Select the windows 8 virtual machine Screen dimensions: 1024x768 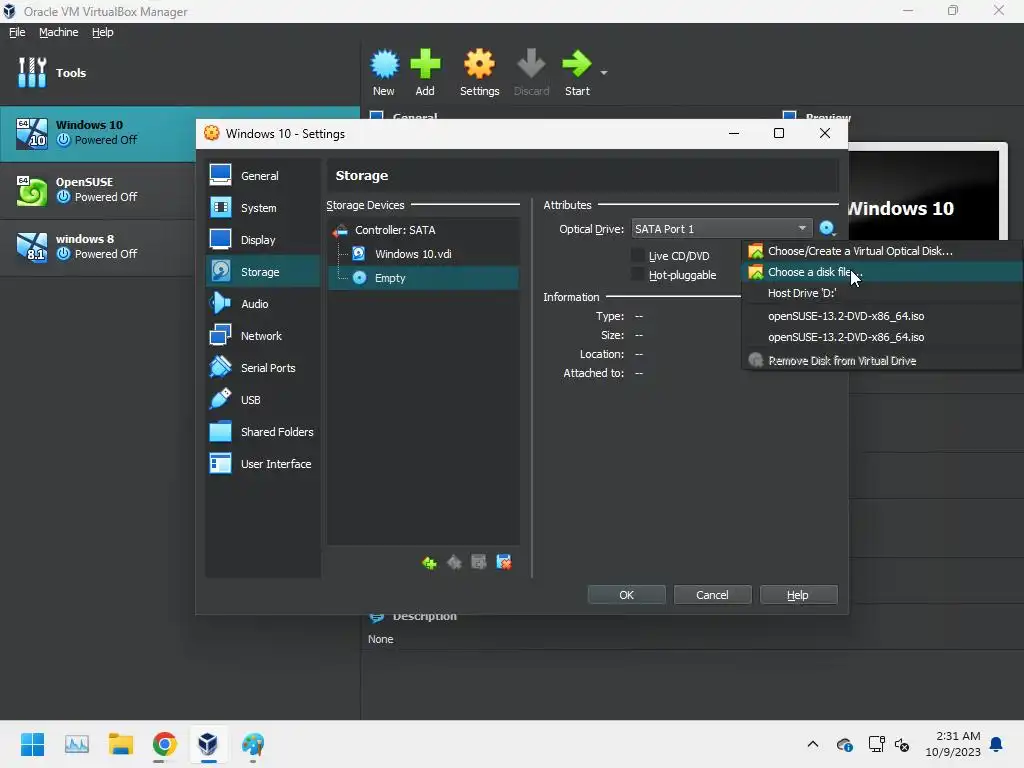pyautogui.click(x=98, y=247)
